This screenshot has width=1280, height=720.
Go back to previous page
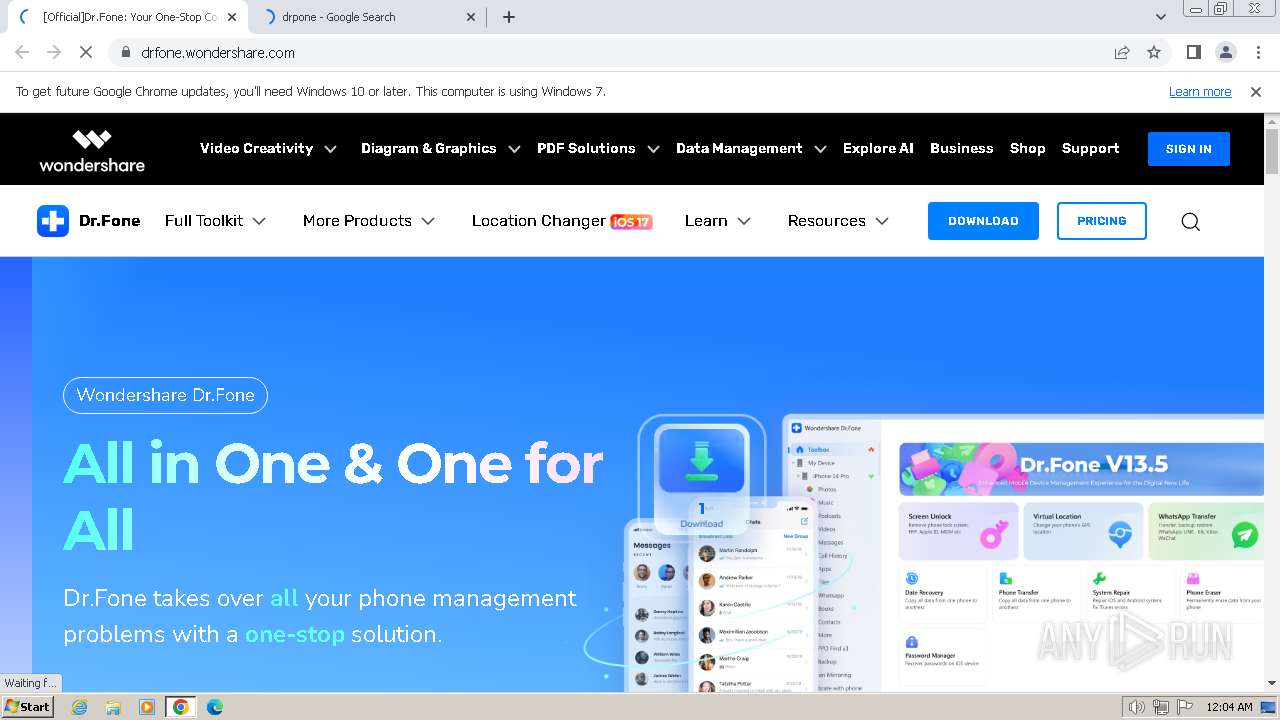pos(22,53)
